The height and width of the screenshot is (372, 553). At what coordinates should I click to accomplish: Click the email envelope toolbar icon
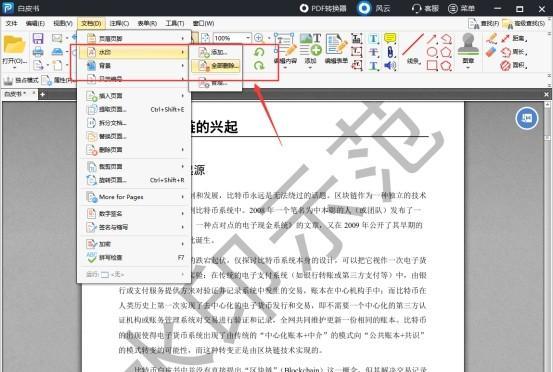(x=57, y=38)
